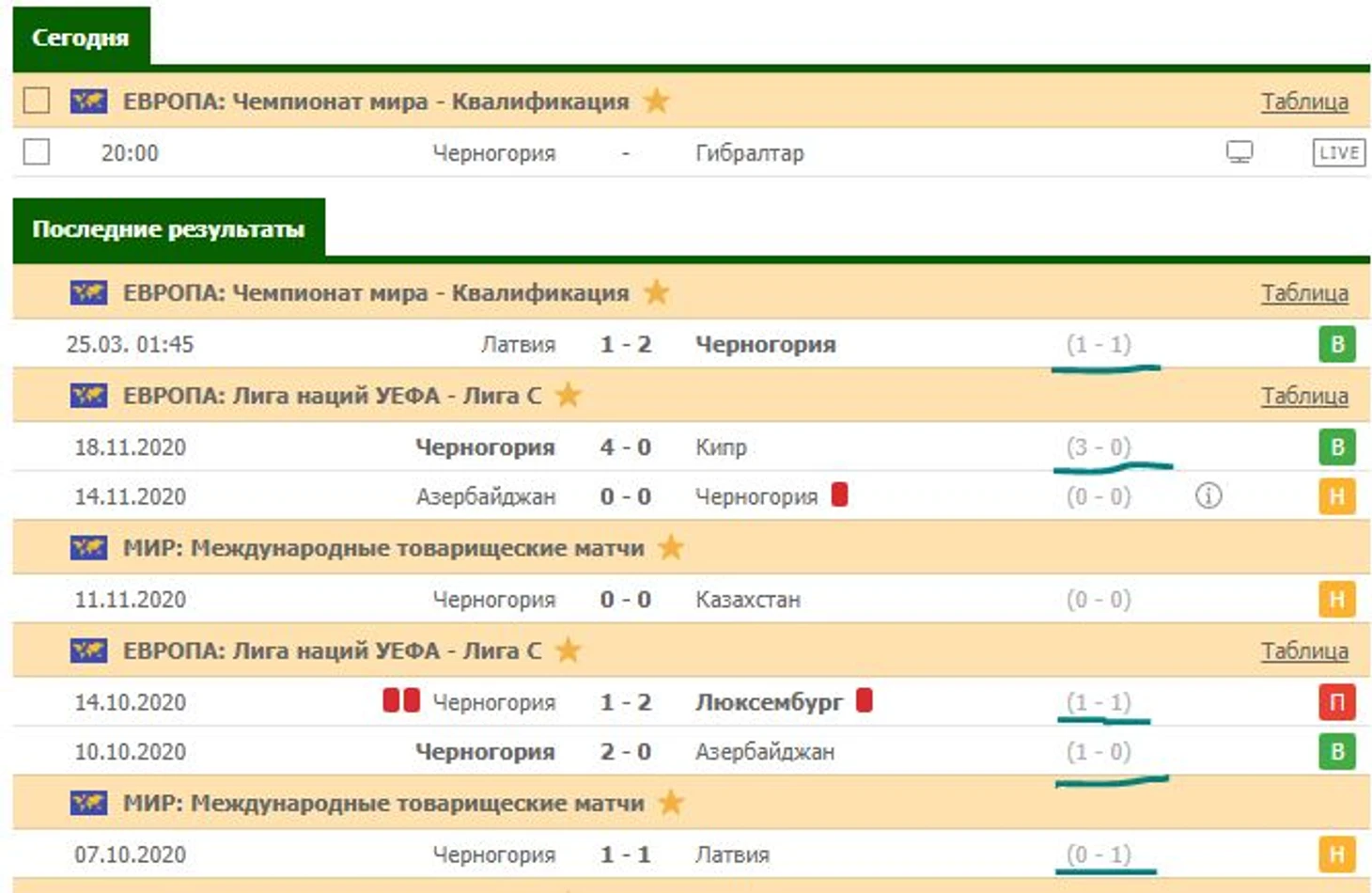
Task: Open the Последние результаты tab
Action: [x=168, y=229]
